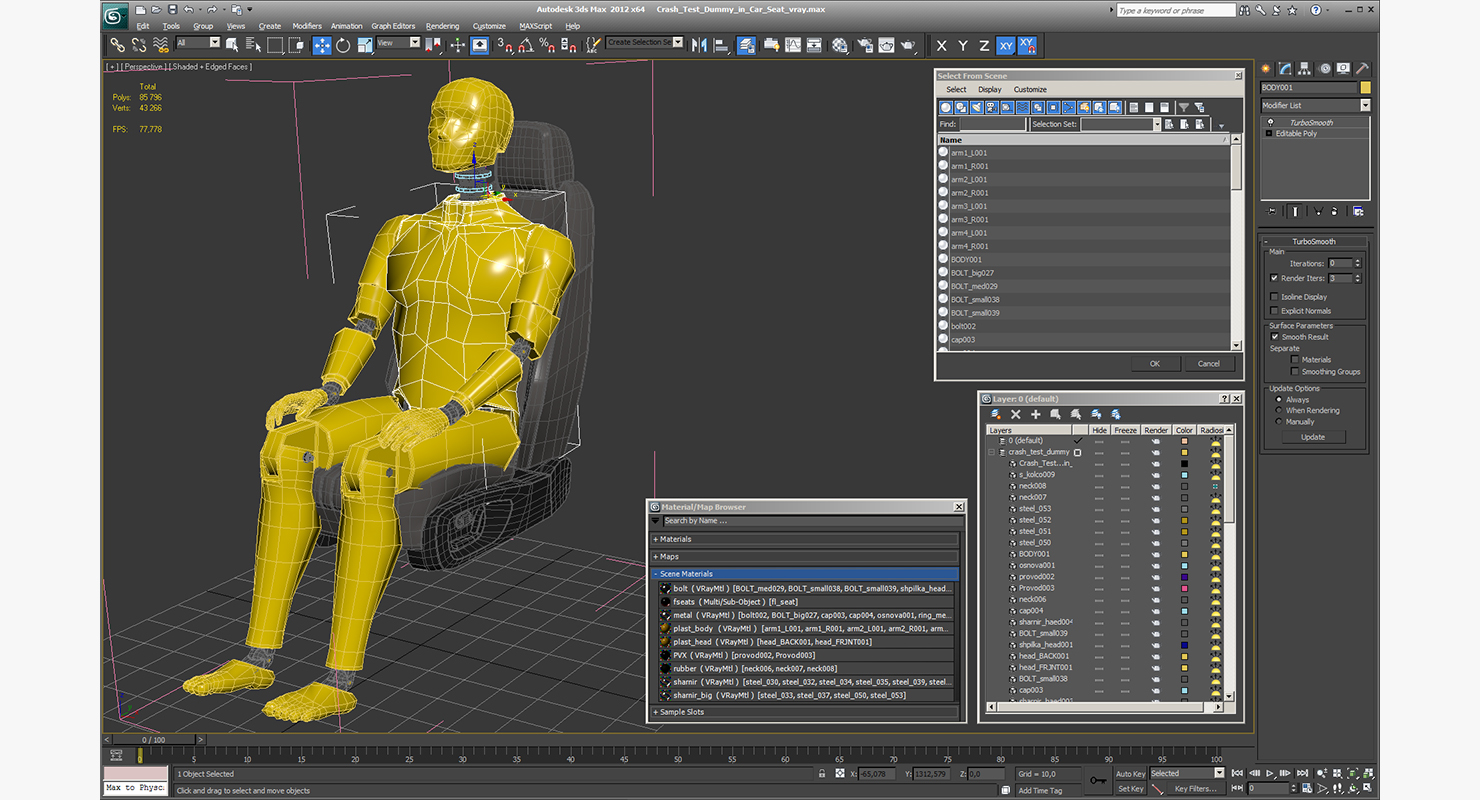Enable the Isoline Display checkbox

(1274, 297)
